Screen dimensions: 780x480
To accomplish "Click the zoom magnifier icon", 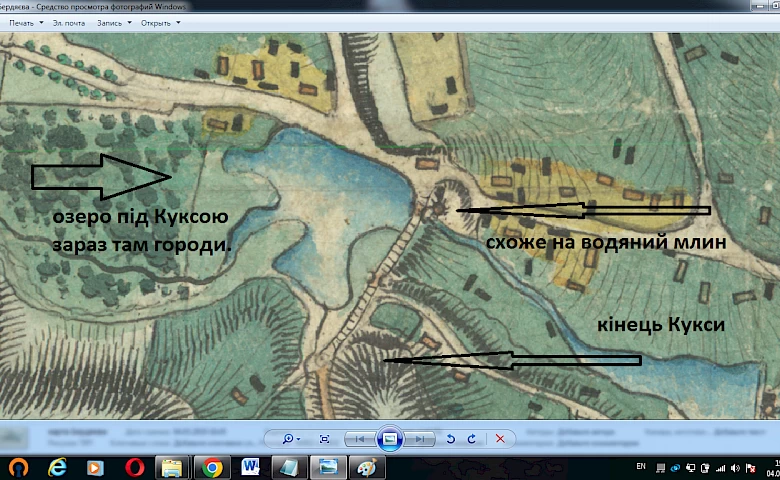I will click(288, 439).
